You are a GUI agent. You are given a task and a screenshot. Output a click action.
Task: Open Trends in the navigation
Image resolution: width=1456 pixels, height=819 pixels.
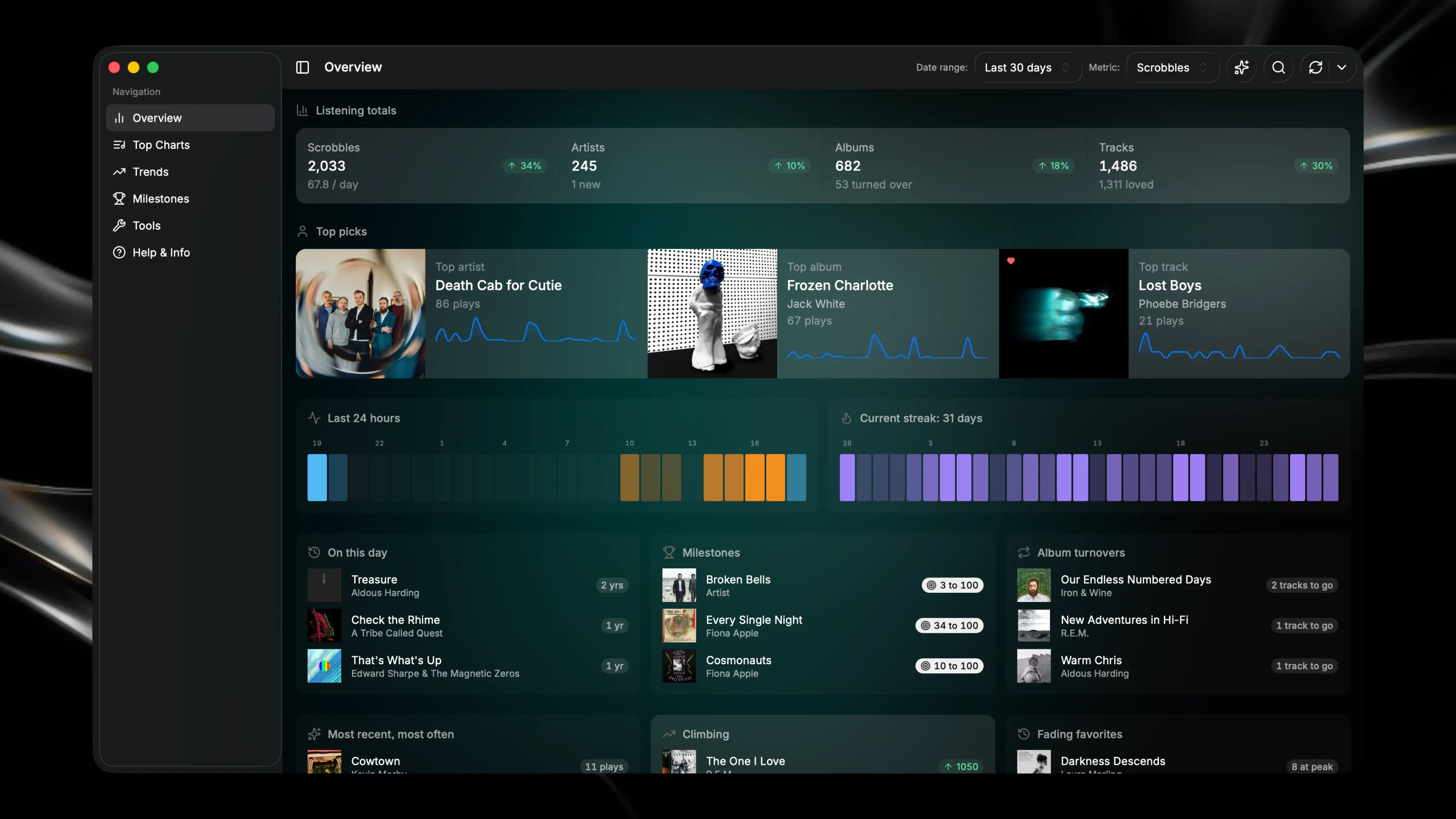pyautogui.click(x=190, y=172)
